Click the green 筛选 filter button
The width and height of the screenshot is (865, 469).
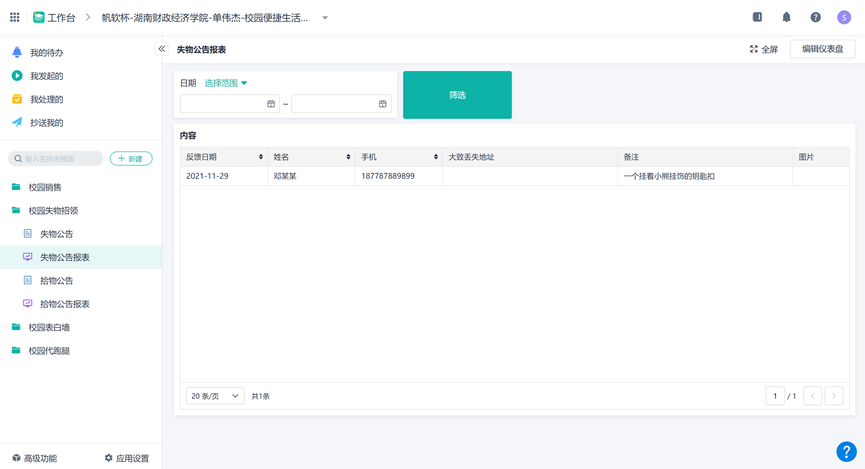[457, 95]
